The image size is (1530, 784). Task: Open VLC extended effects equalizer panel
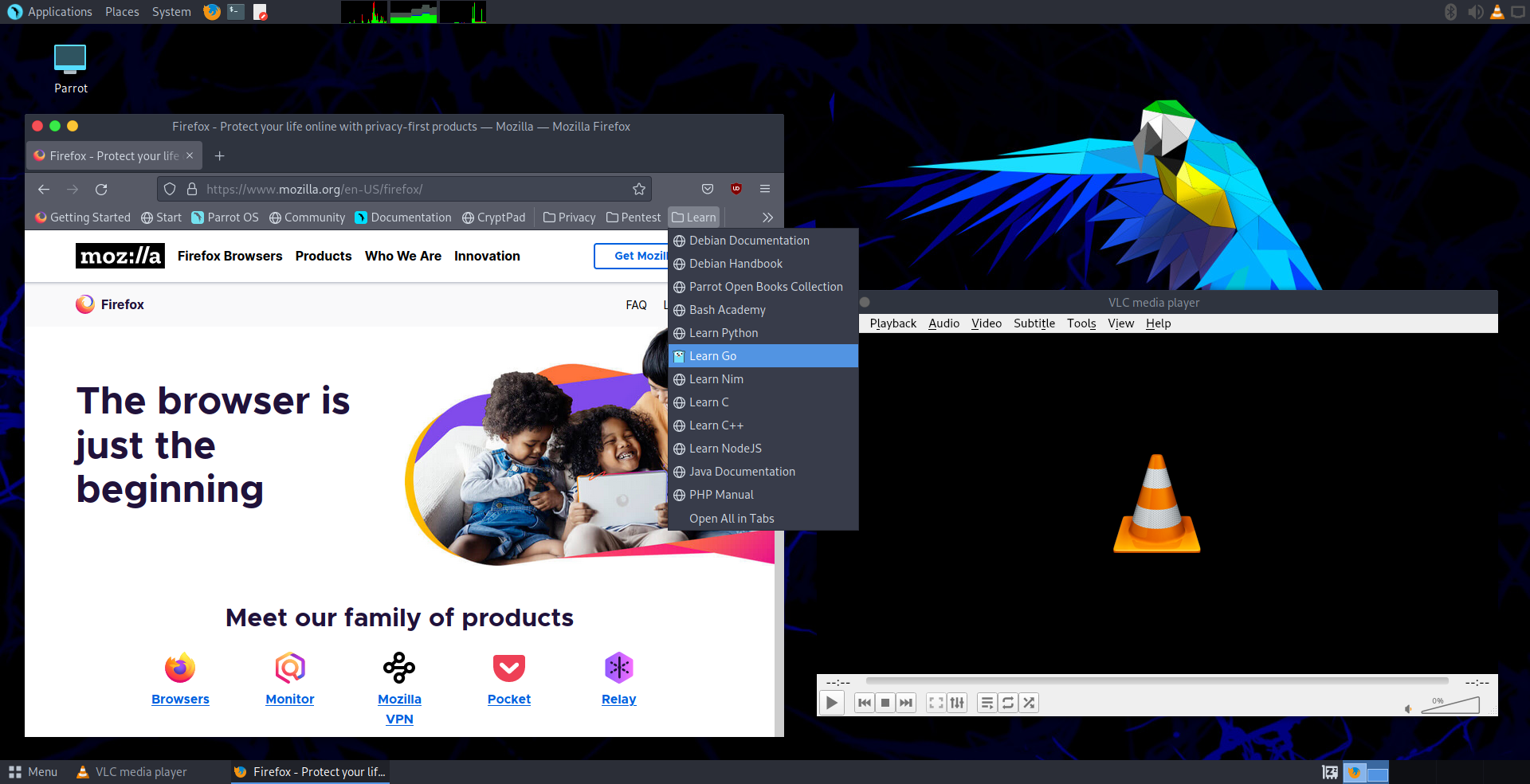956,703
